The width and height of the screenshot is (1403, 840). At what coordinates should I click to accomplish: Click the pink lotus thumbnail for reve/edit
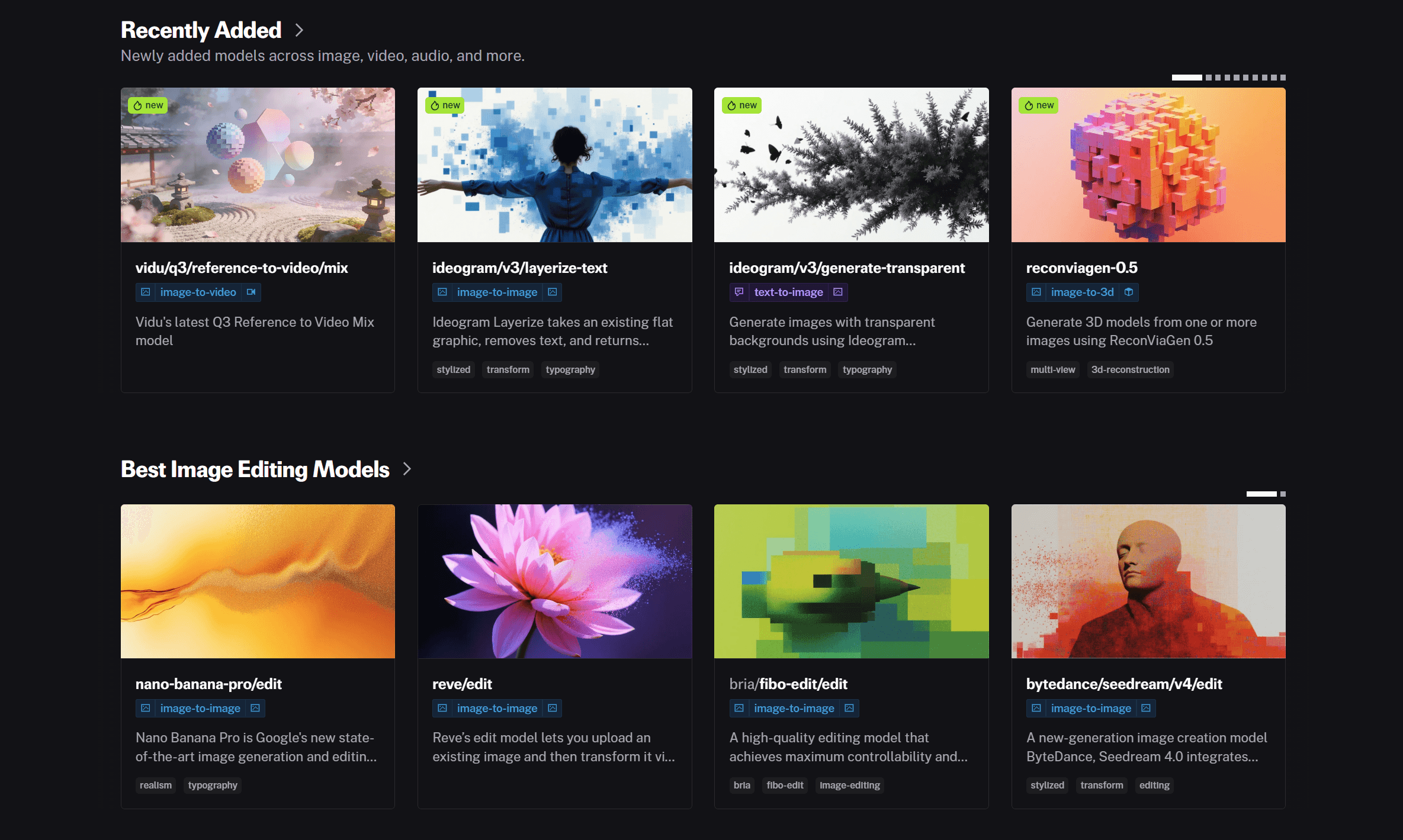click(x=555, y=581)
